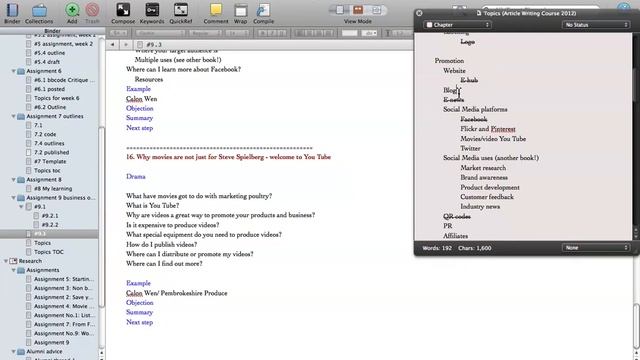This screenshot has height=360, width=640.
Task: Click the Alumni advice folder icon
Action: [21, 351]
